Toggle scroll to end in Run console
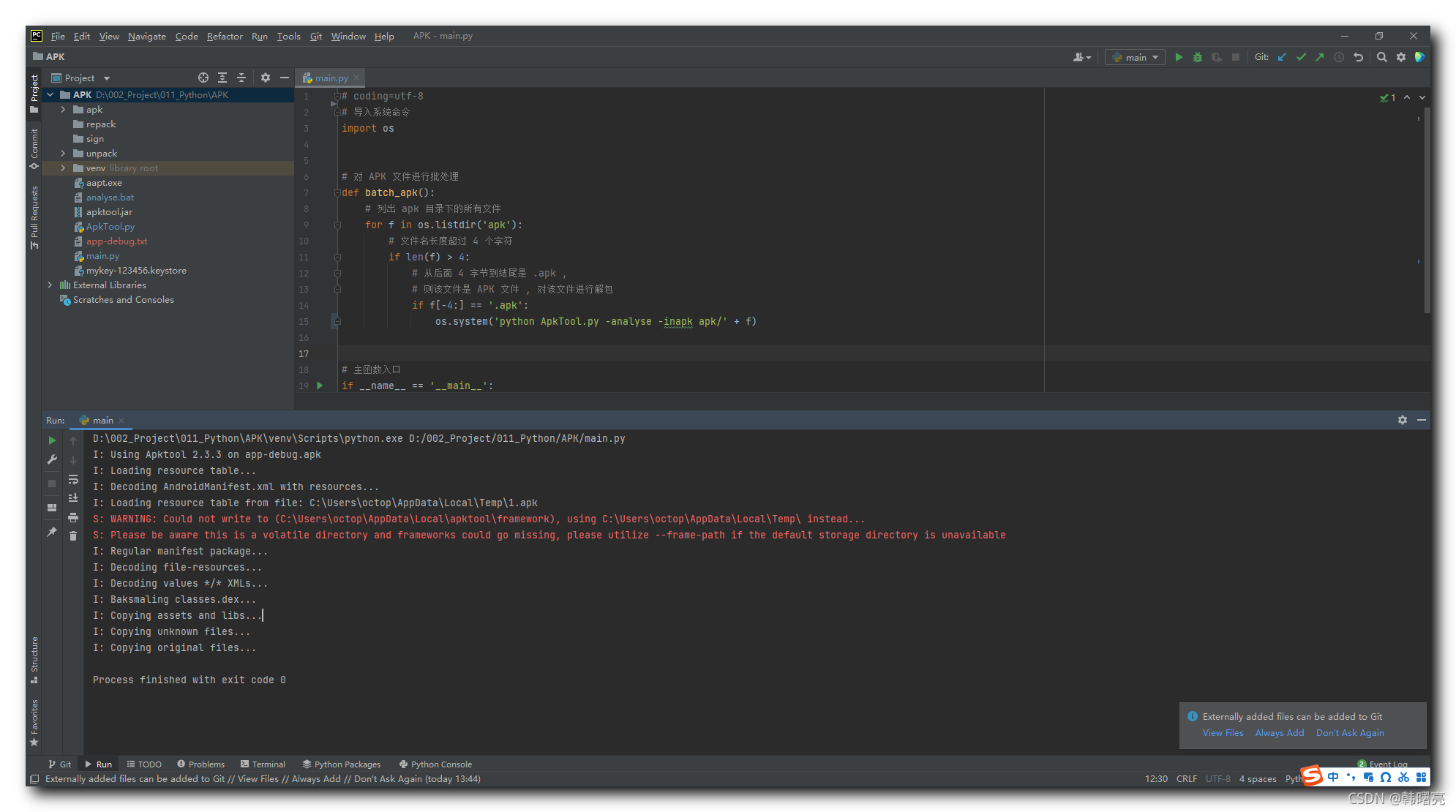 coord(73,498)
